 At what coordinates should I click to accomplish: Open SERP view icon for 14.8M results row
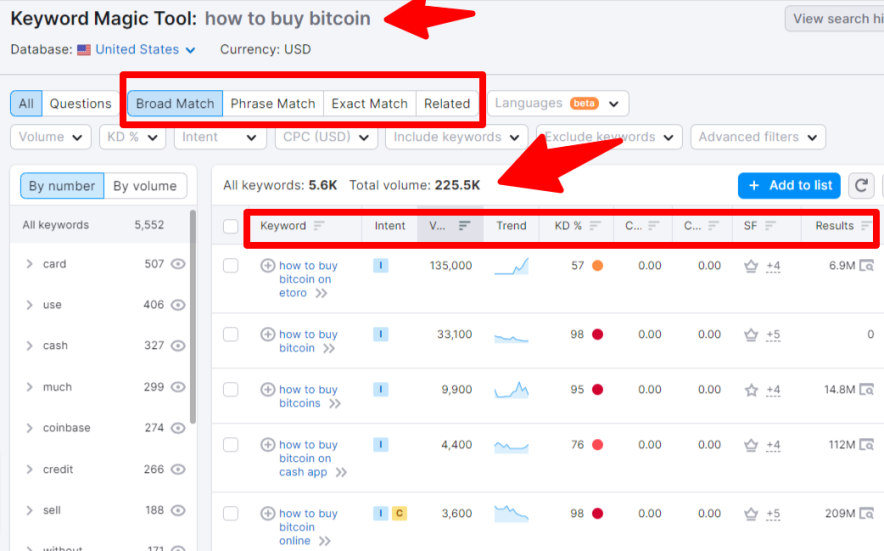tap(867, 390)
